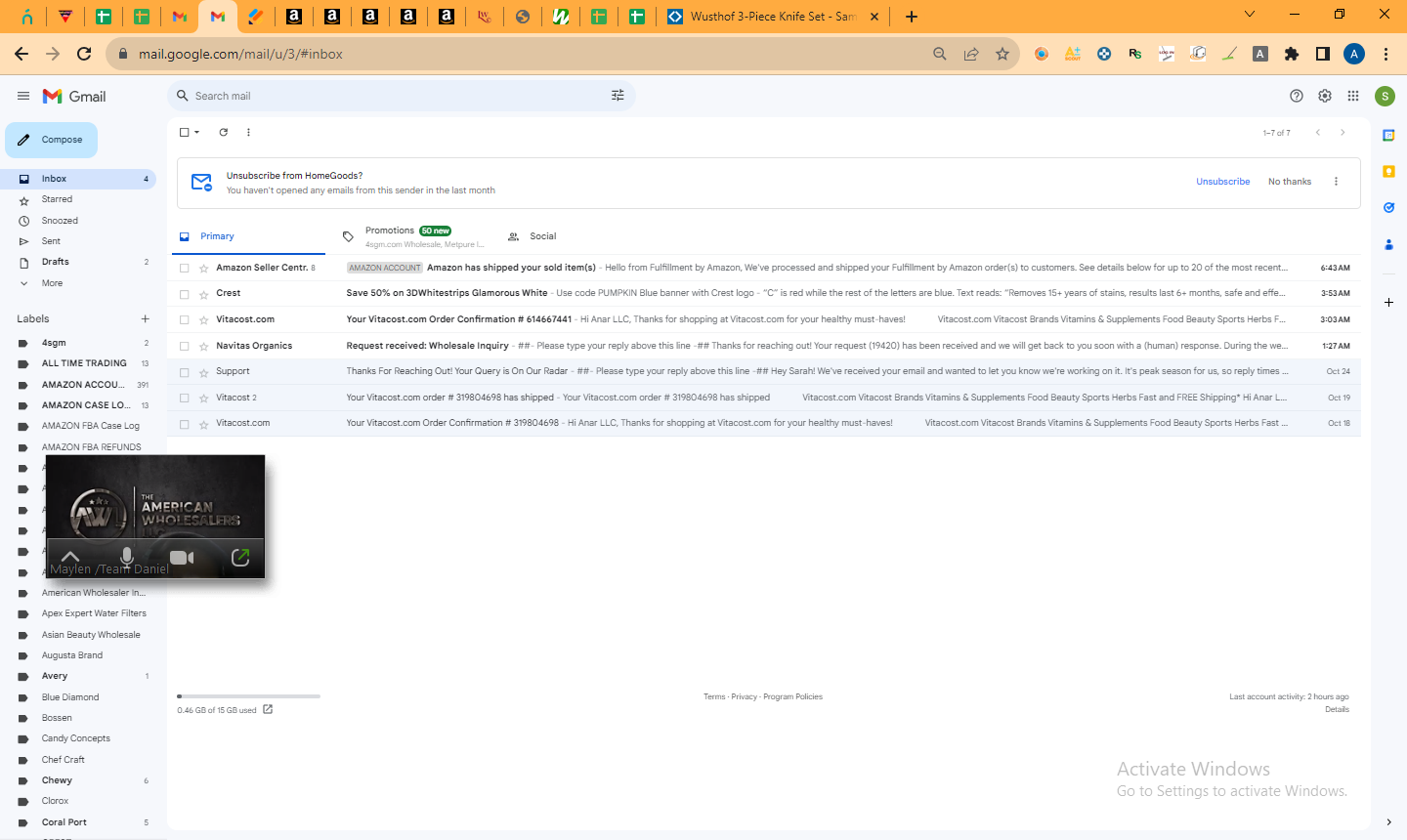Open the Chrome tab search dropdown
Image resolution: width=1407 pixels, height=840 pixels.
point(1250,15)
